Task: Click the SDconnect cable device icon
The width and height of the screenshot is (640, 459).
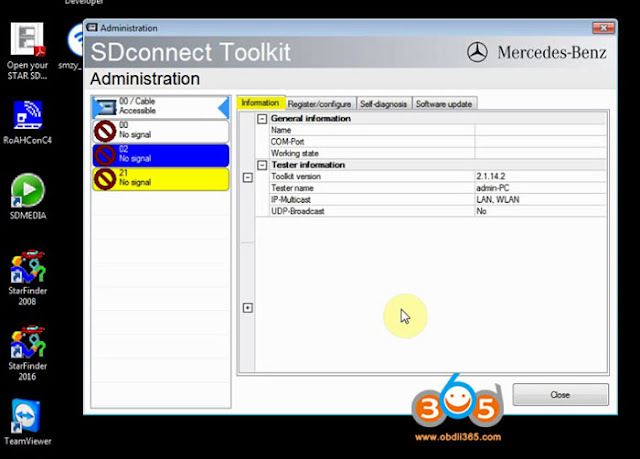Action: click(105, 107)
